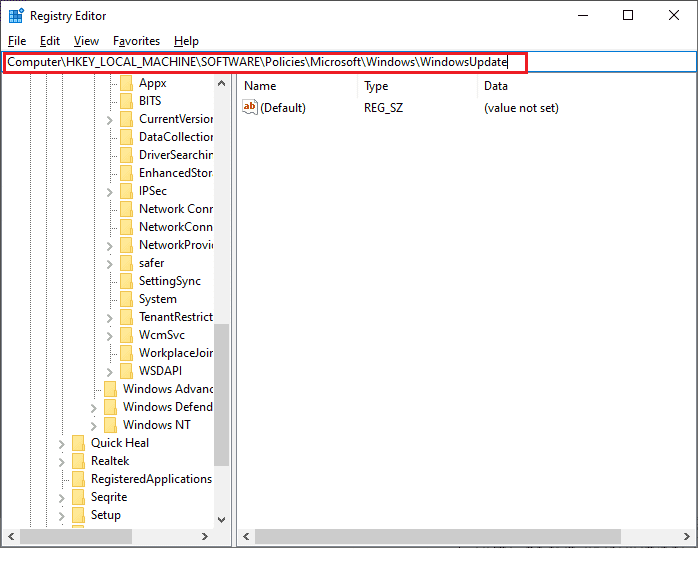Select the Realtek folder icon
Viewport: 698px width, 571px height.
click(x=78, y=461)
